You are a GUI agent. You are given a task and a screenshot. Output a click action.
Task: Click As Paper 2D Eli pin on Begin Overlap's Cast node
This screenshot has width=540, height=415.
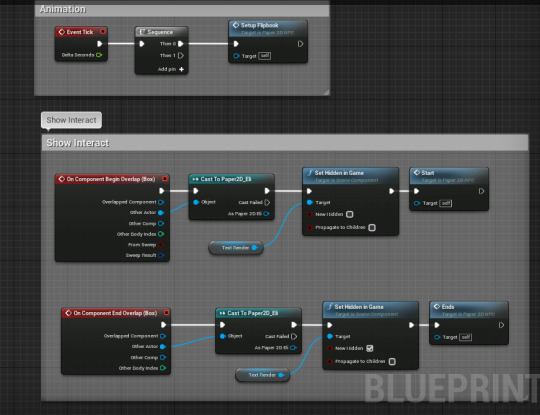click(266, 214)
